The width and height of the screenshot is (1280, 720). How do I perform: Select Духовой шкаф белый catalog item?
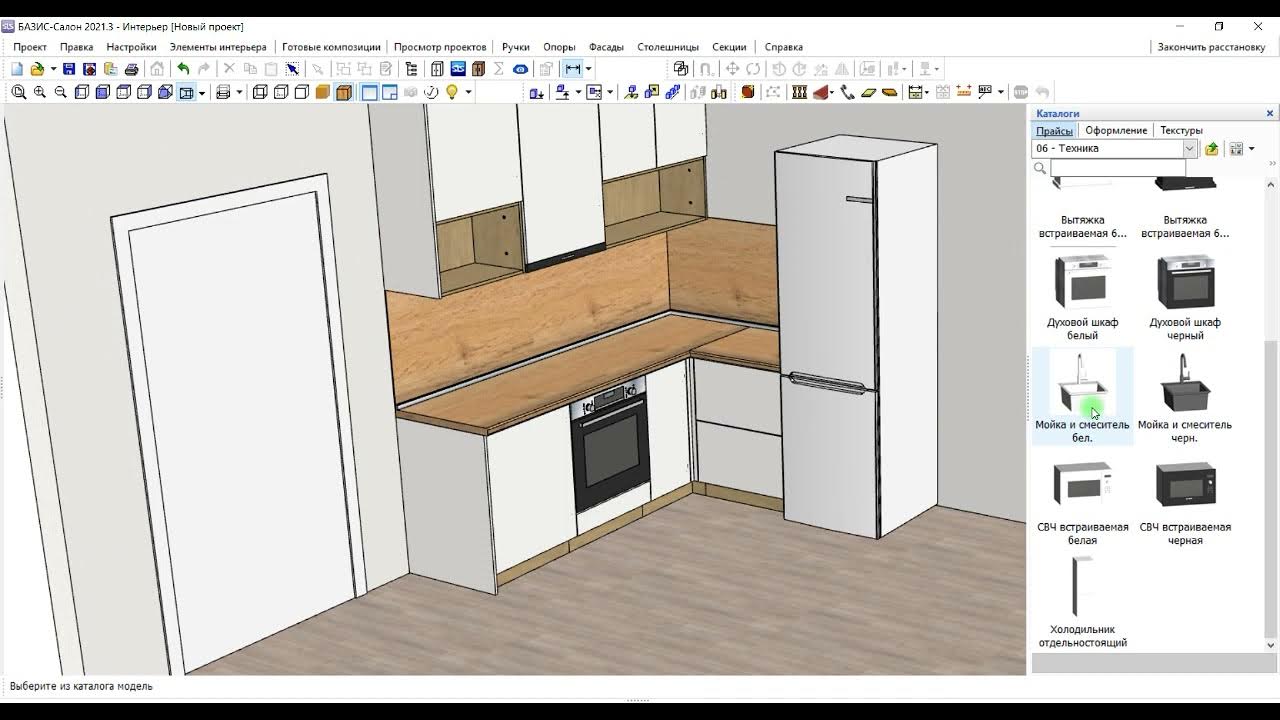click(x=1082, y=295)
